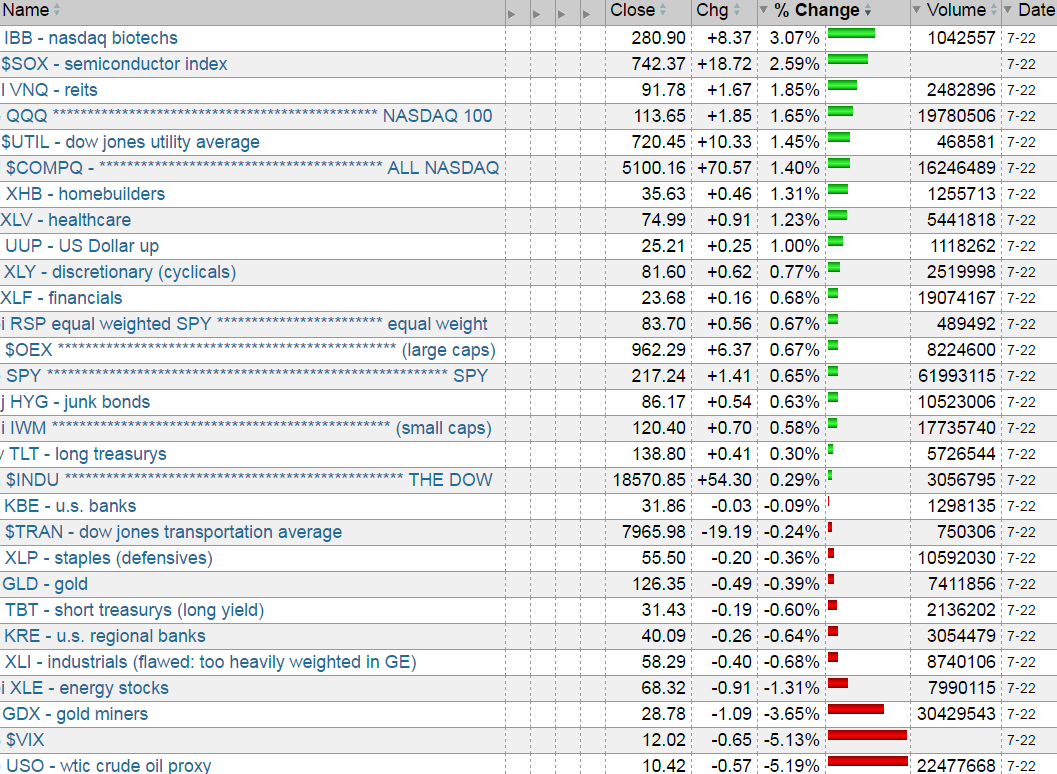Open the XLY - discretionary (cyclicals) link
The height and width of the screenshot is (774, 1057).
(120, 272)
